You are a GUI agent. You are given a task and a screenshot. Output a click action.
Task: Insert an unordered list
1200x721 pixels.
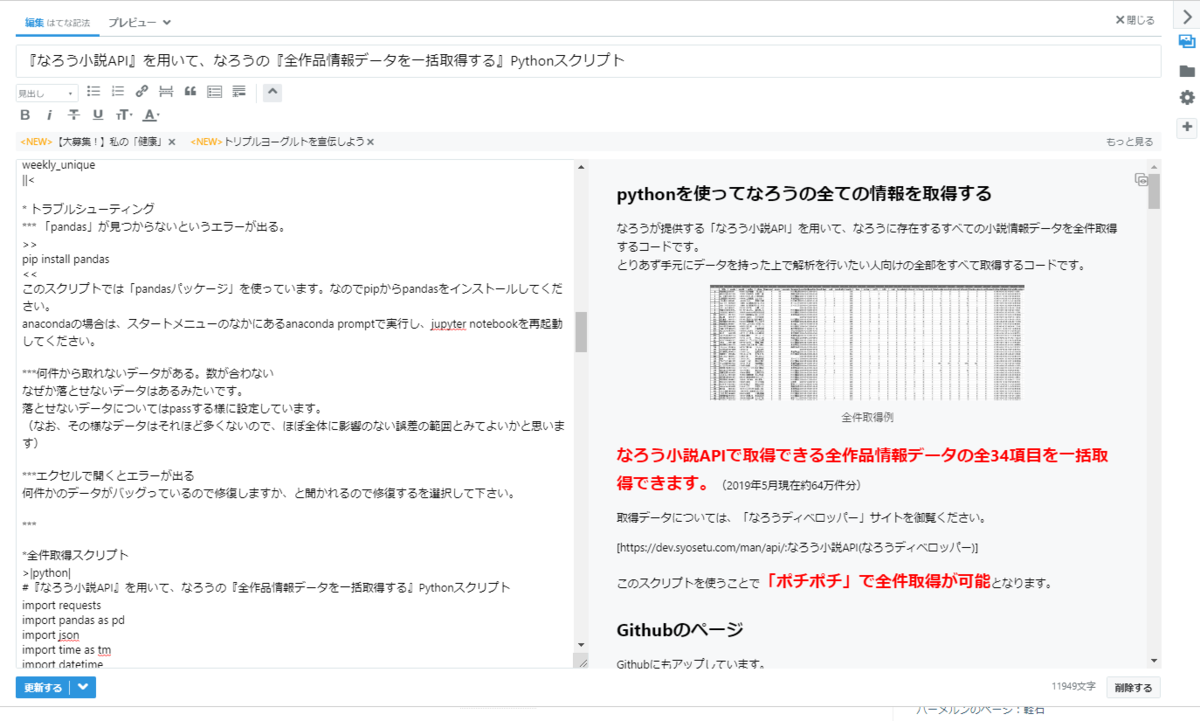[x=93, y=91]
